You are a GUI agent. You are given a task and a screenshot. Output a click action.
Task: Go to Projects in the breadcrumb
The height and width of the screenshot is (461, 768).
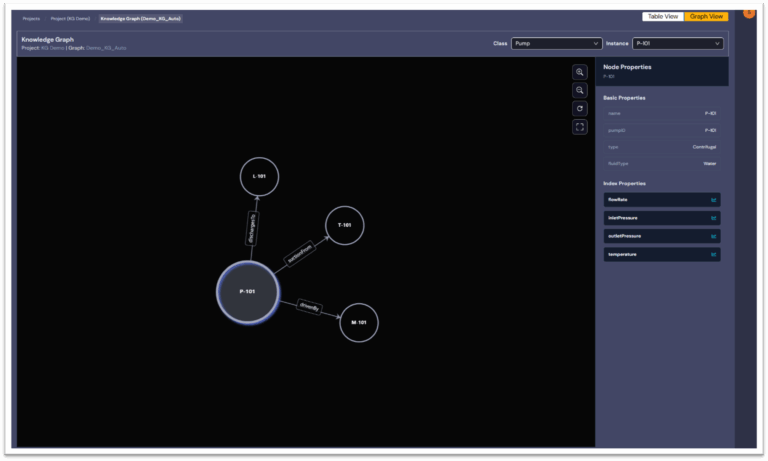tap(32, 18)
